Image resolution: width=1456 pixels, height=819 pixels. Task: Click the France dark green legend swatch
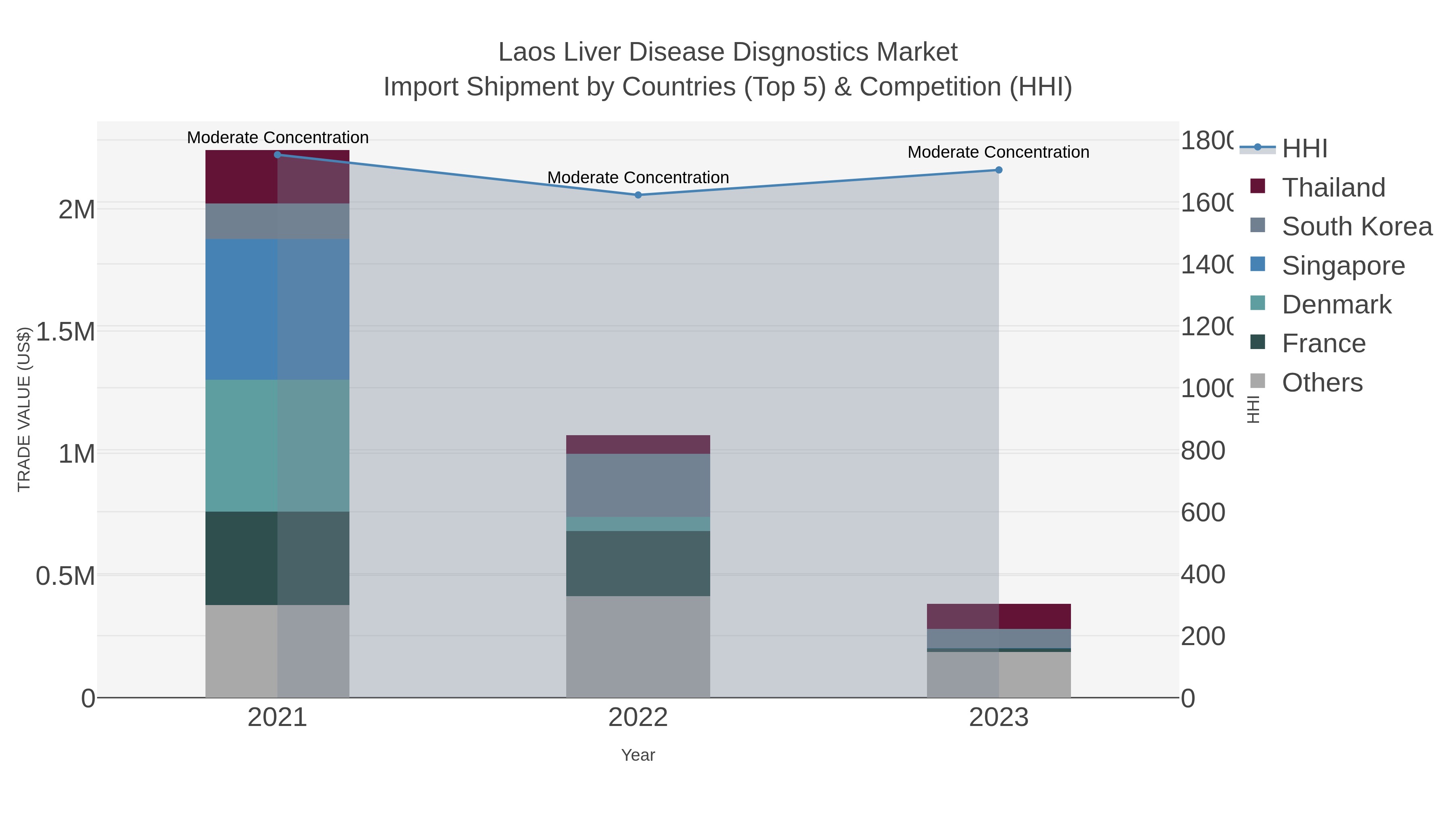1257,342
